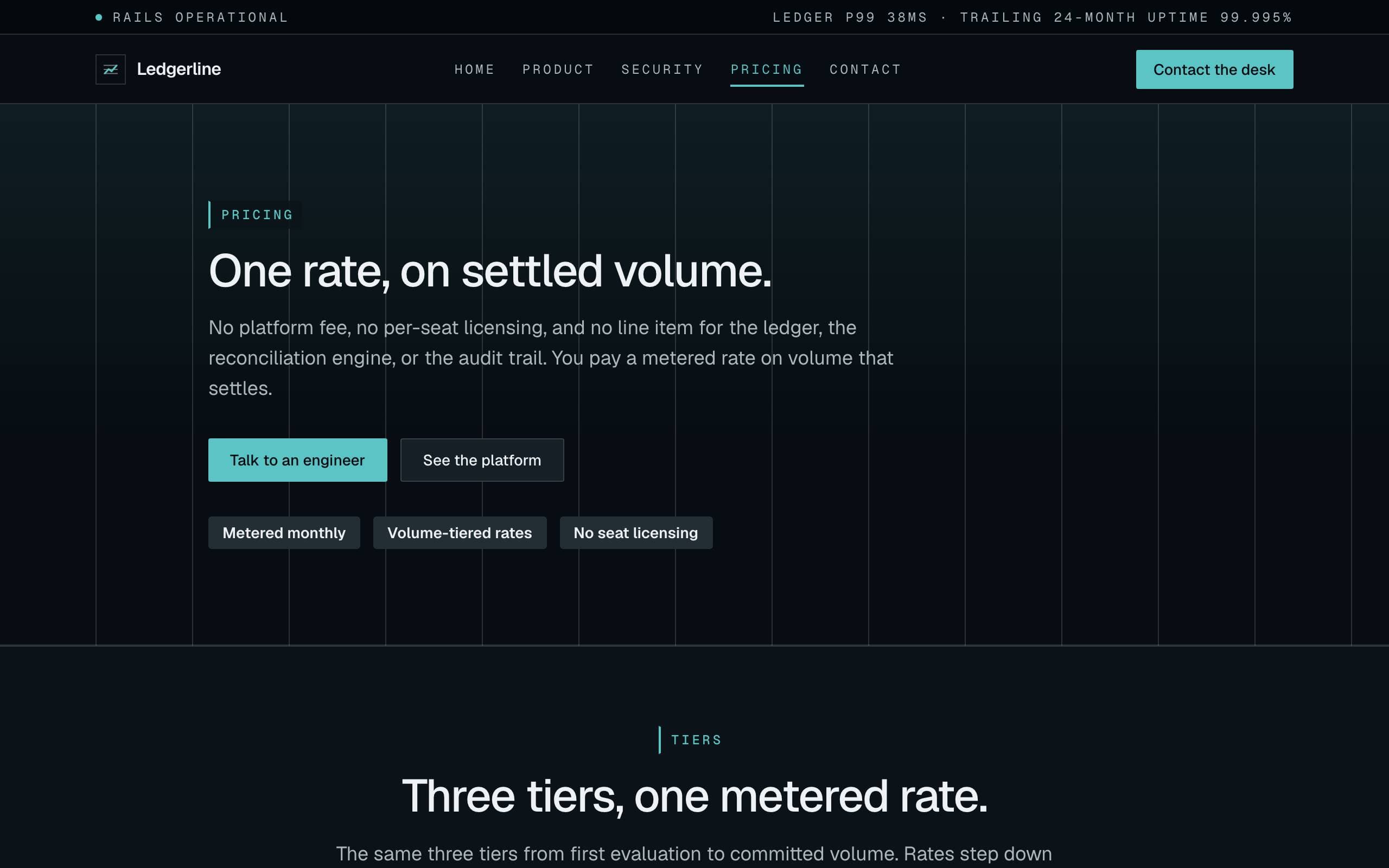
Task: Select the Pricing nav tab
Action: click(x=767, y=69)
